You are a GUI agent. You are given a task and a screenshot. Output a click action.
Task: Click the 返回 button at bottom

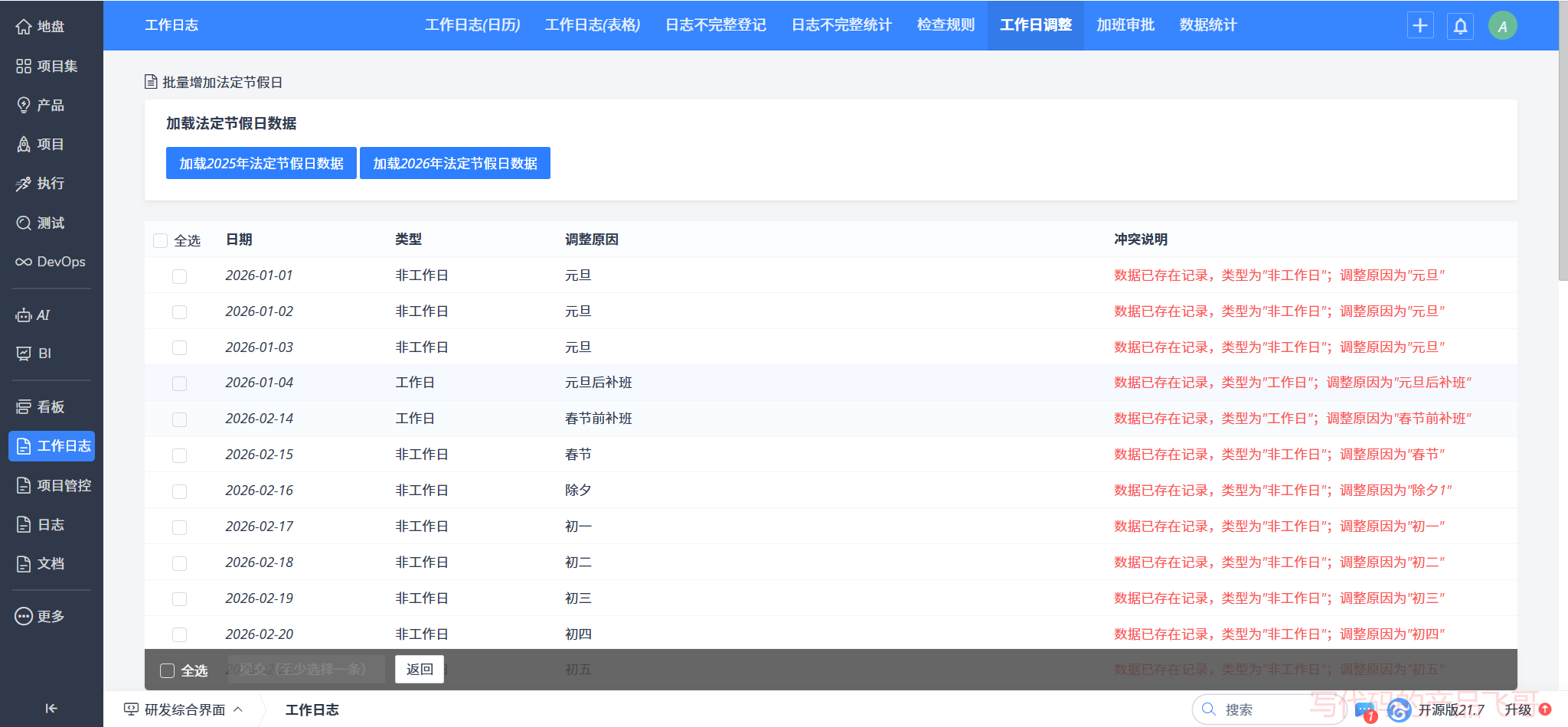(x=419, y=669)
